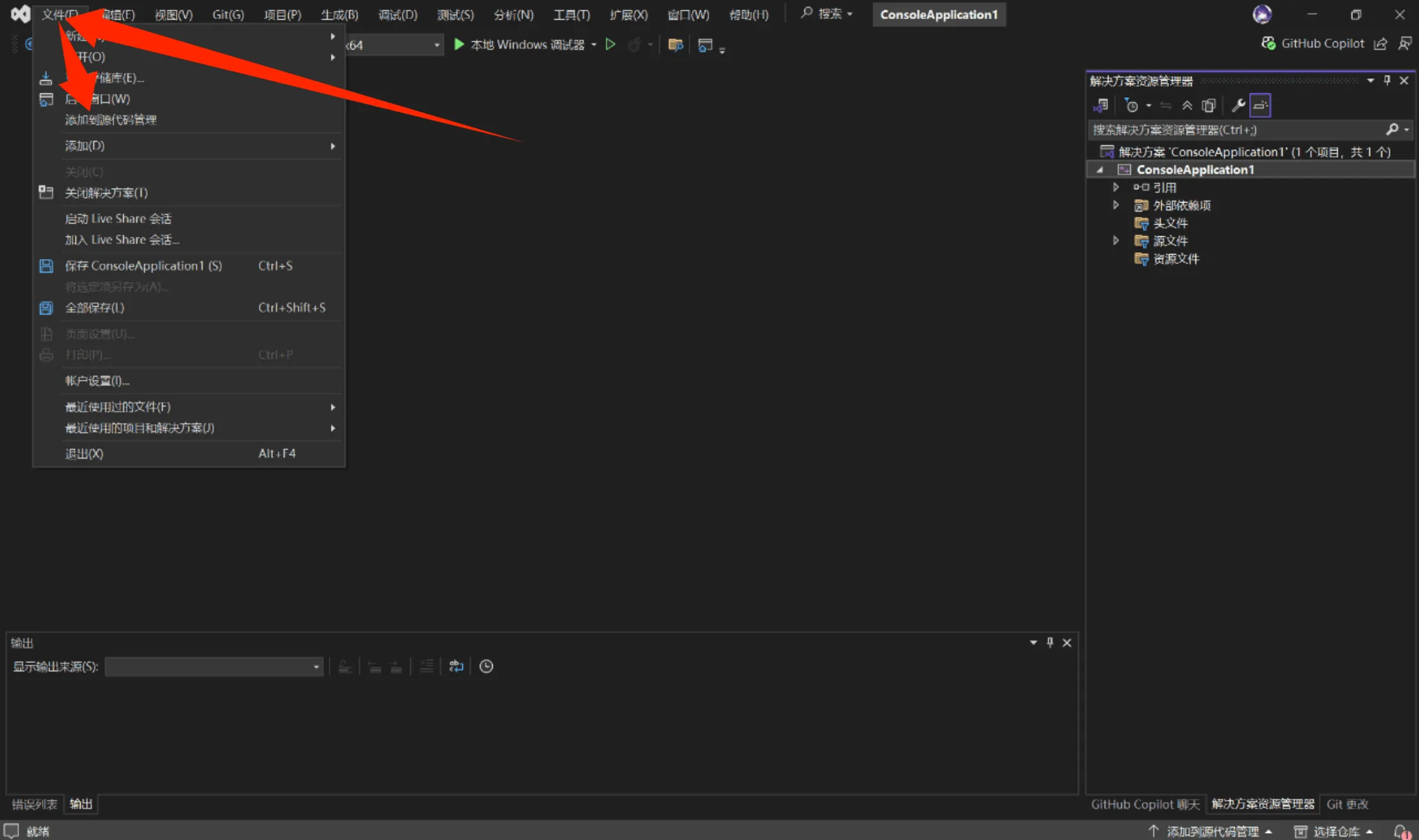This screenshot has height=840, width=1419.
Task: Click the output panel clock timestamp icon
Action: (x=486, y=666)
